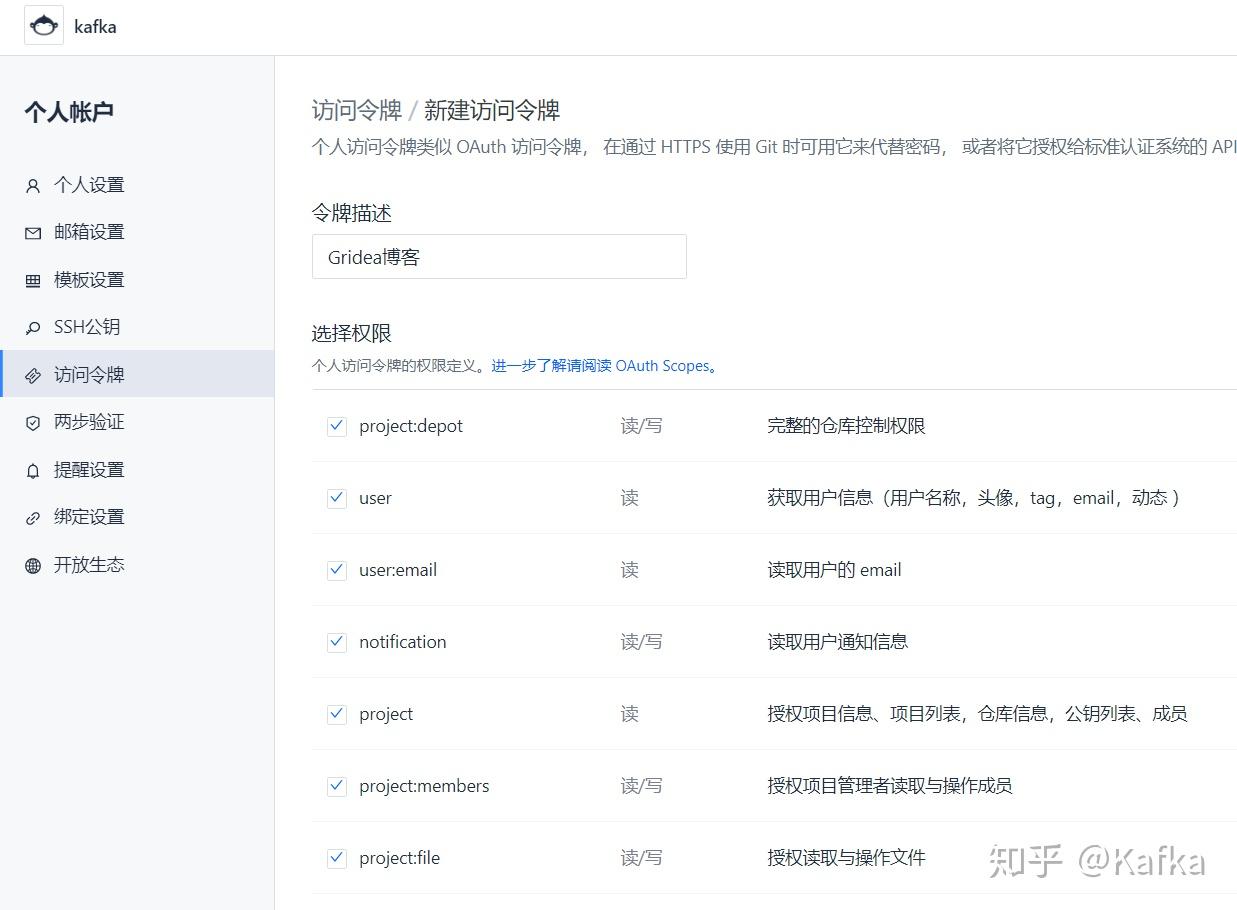
Task: Select the person icon beside 个人设置
Action: (34, 184)
